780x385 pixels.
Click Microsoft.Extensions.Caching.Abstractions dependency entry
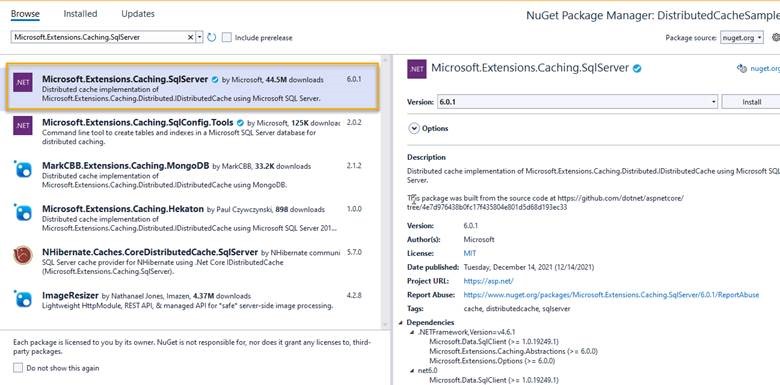click(513, 351)
